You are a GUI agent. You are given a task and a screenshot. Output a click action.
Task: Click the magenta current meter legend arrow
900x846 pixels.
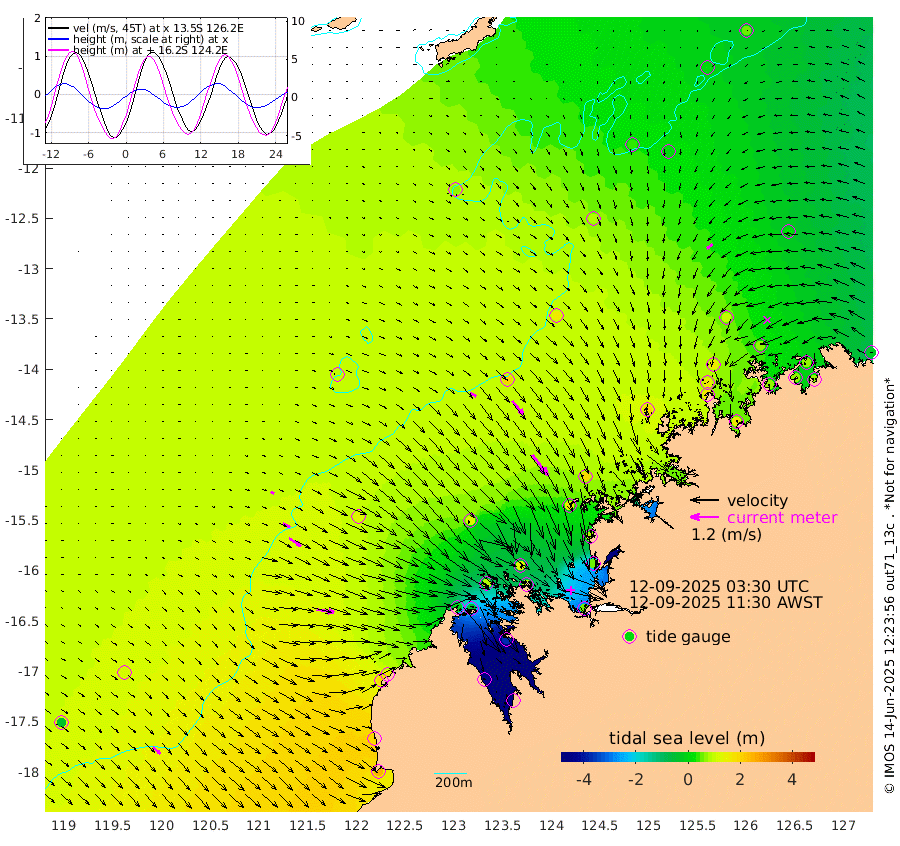[704, 517]
